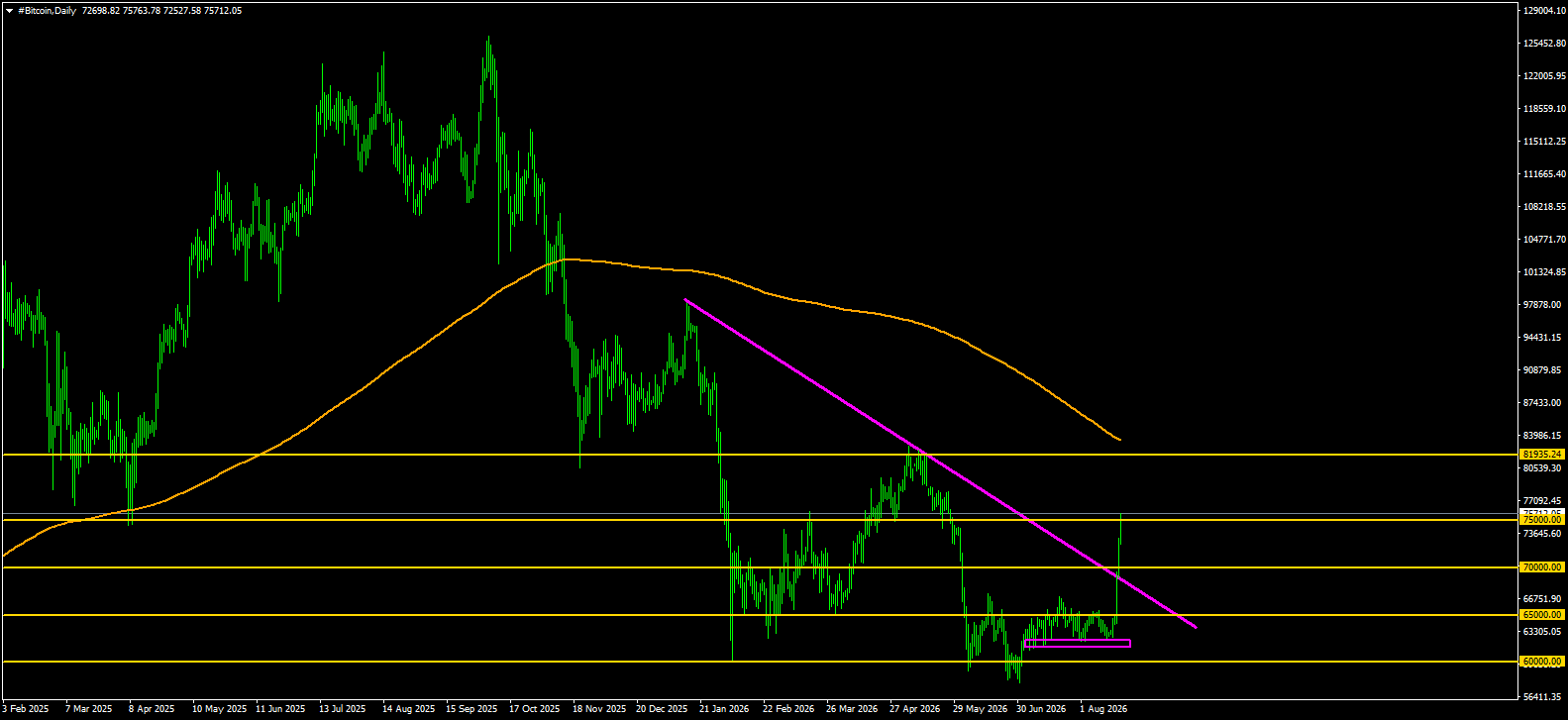Click the #Bitcoin,Daily chart title

pyautogui.click(x=47, y=11)
